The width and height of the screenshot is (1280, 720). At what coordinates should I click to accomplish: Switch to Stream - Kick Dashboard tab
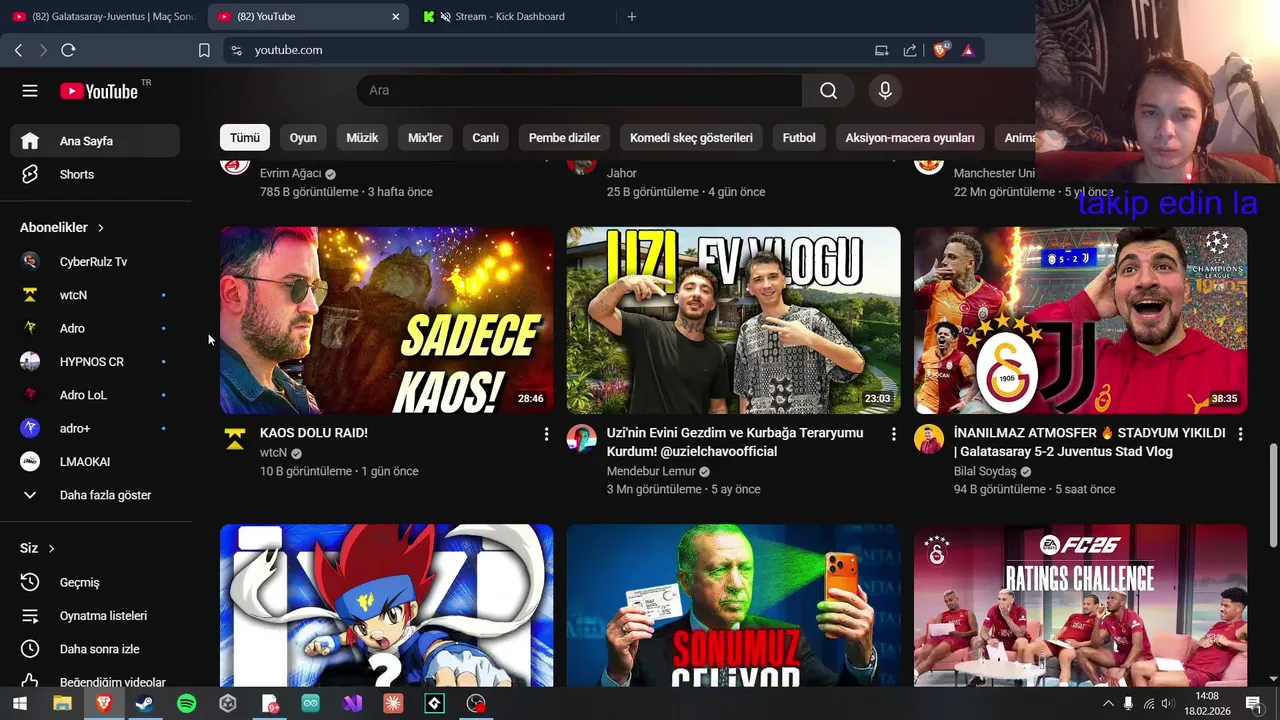pyautogui.click(x=510, y=17)
